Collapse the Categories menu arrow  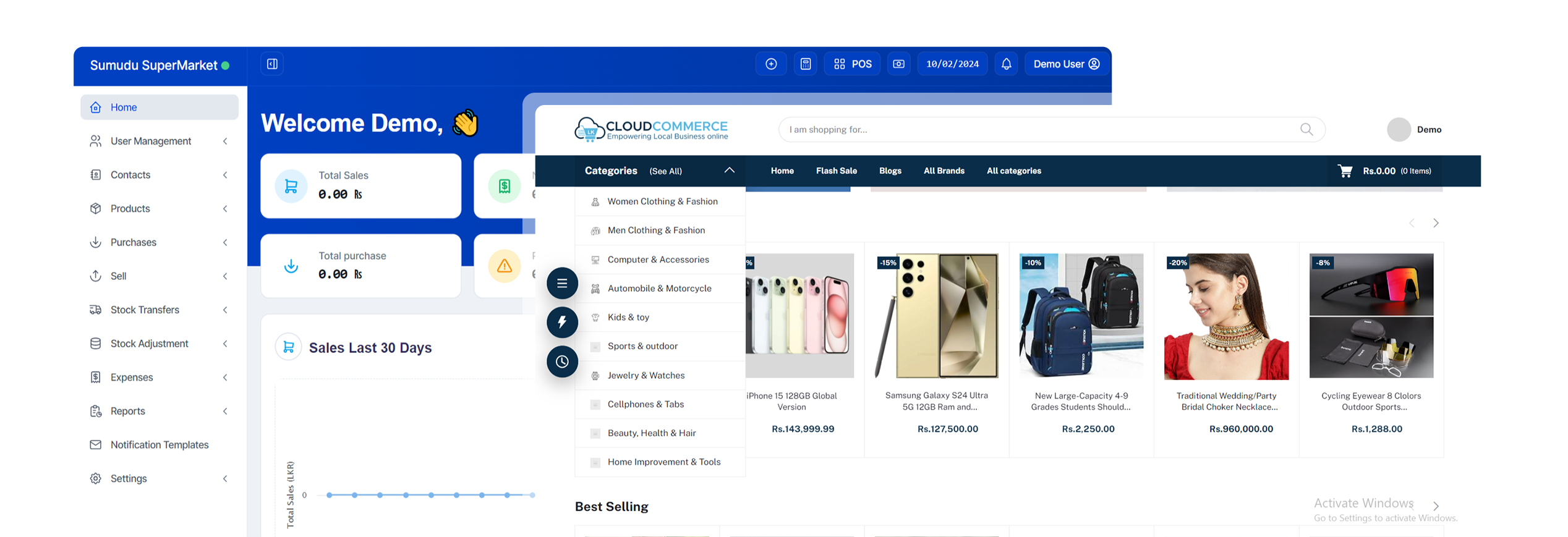pyautogui.click(x=729, y=170)
